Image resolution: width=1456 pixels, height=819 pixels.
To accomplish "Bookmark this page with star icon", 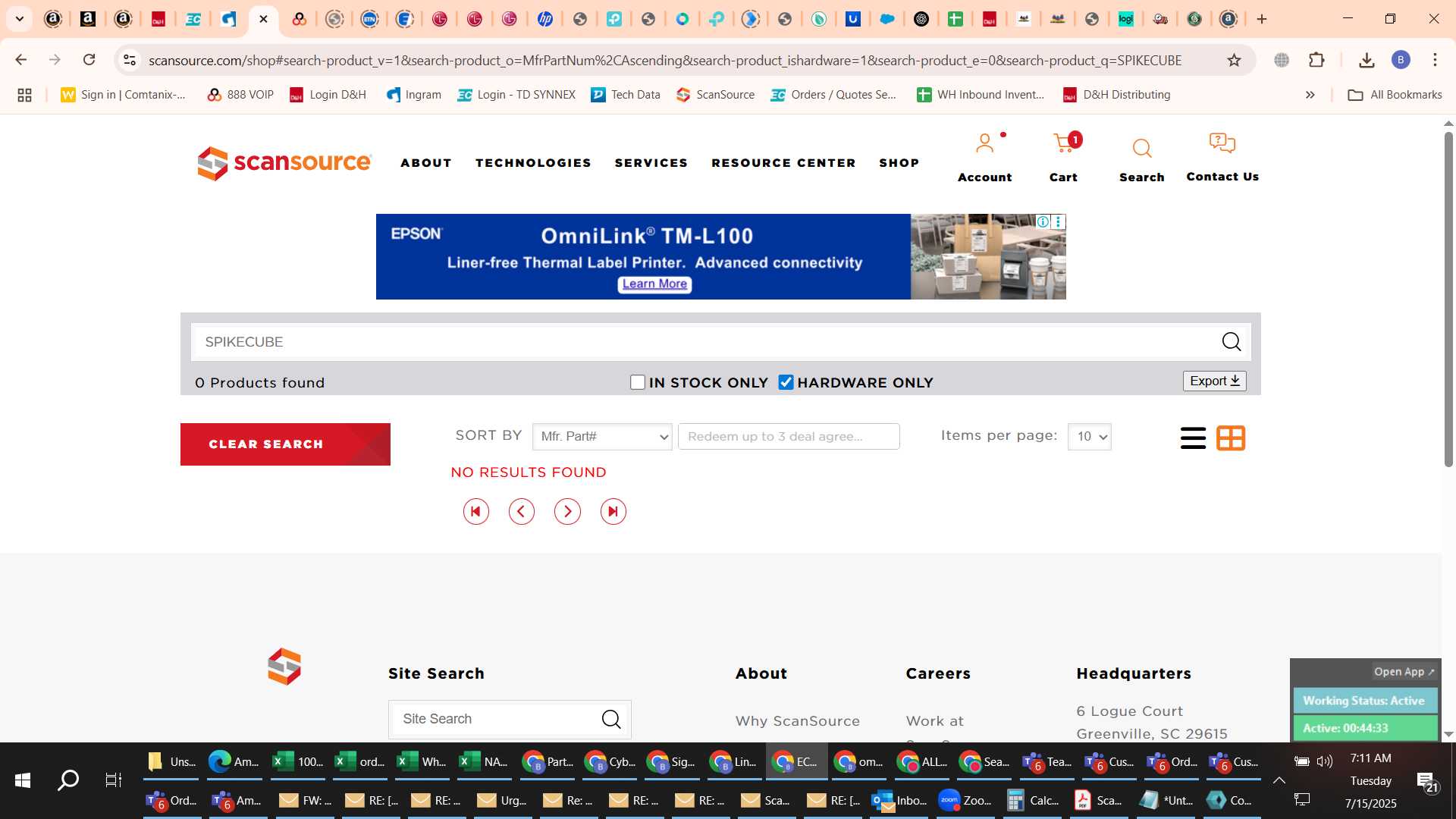I will click(1234, 60).
